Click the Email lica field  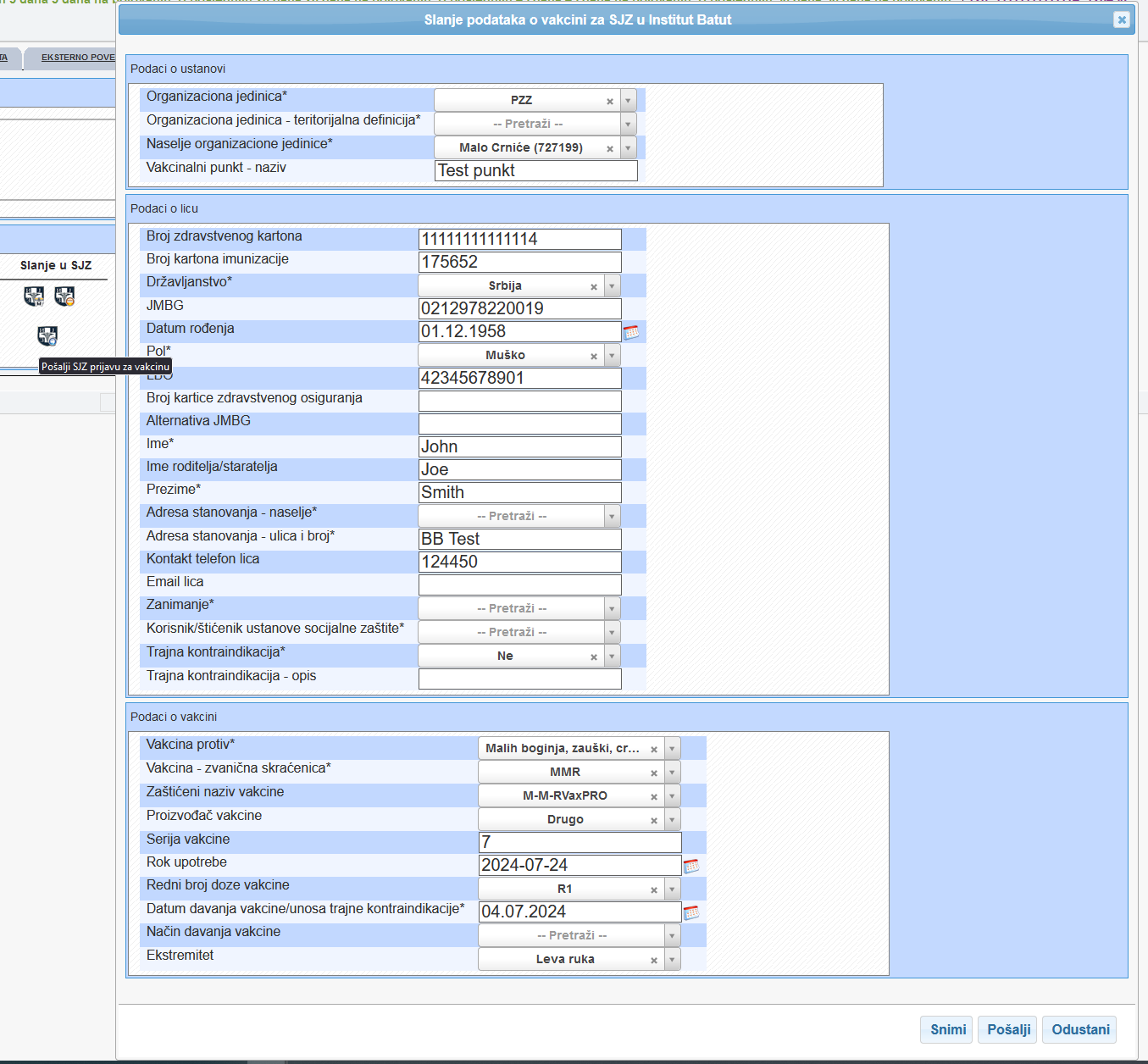(520, 585)
